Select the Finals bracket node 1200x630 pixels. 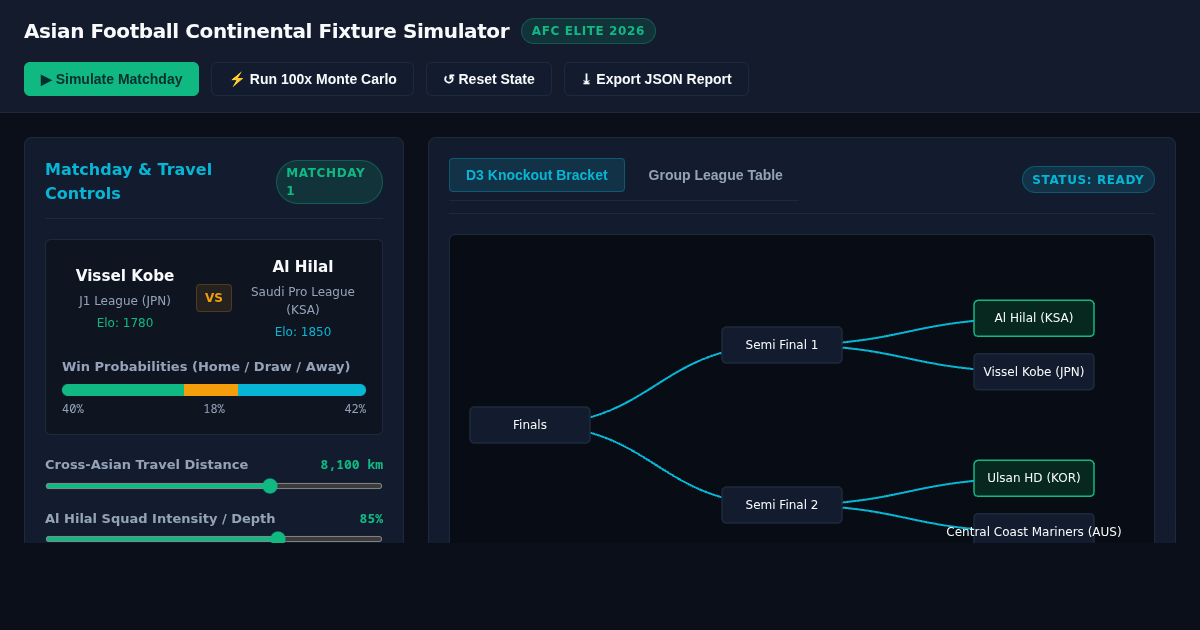pyautogui.click(x=530, y=425)
